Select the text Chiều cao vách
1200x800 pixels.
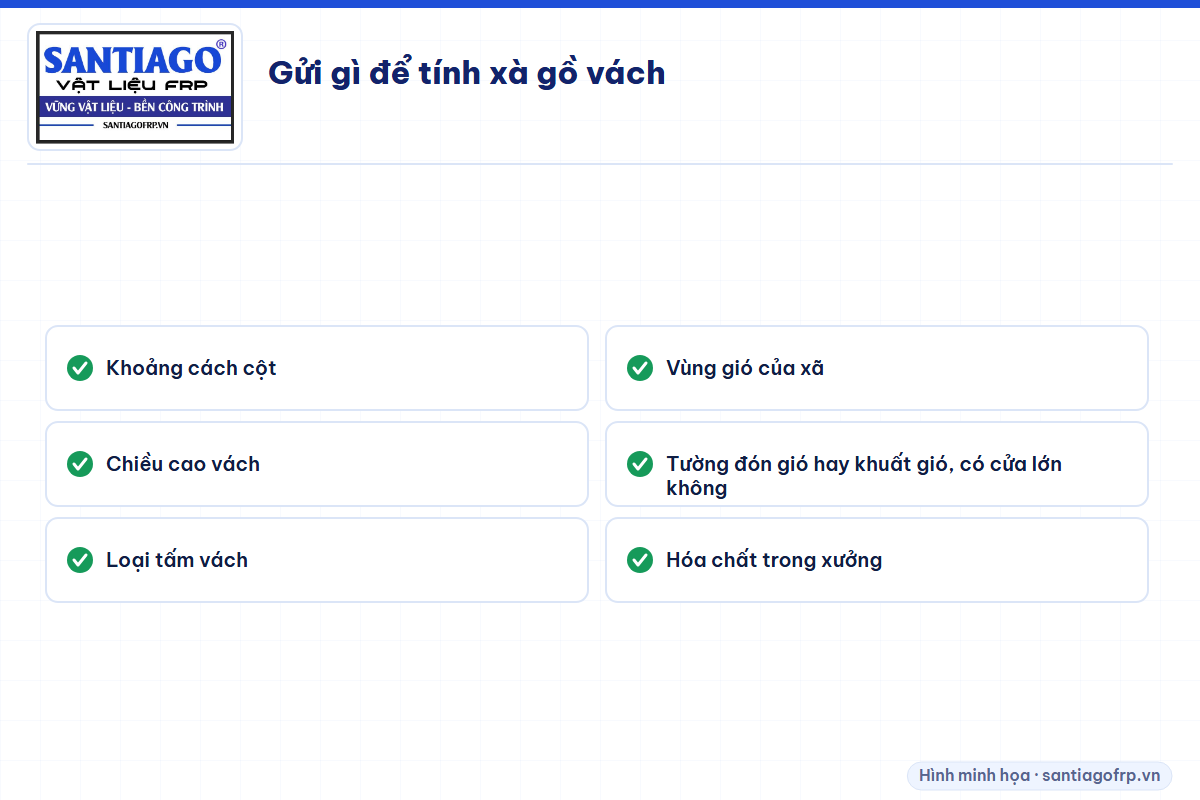183,464
